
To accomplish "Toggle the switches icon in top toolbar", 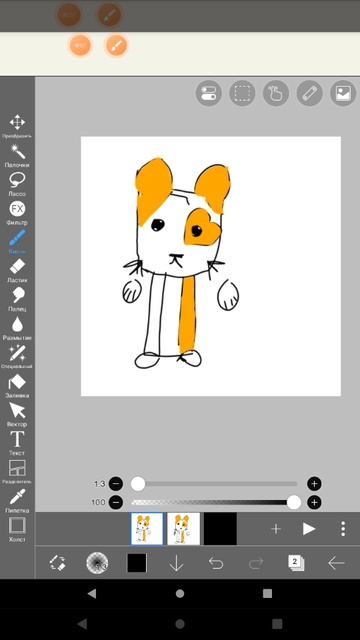I will [209, 93].
